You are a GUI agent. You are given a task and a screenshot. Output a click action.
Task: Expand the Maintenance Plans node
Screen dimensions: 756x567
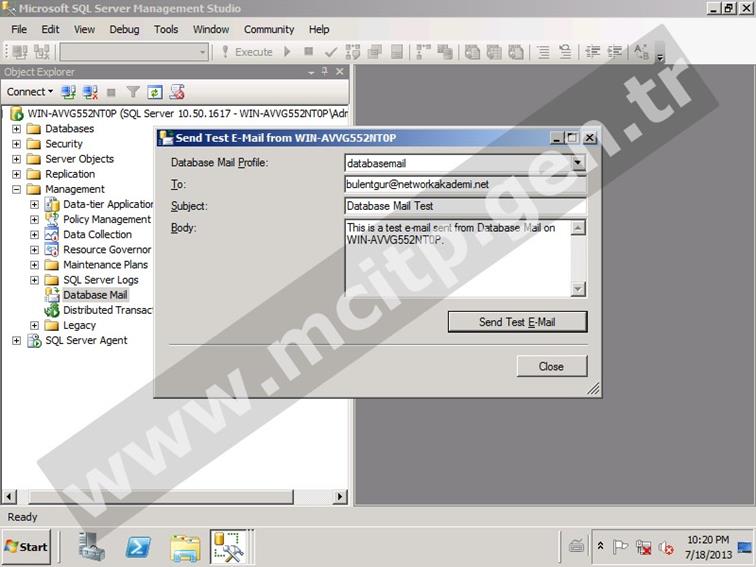(34, 265)
